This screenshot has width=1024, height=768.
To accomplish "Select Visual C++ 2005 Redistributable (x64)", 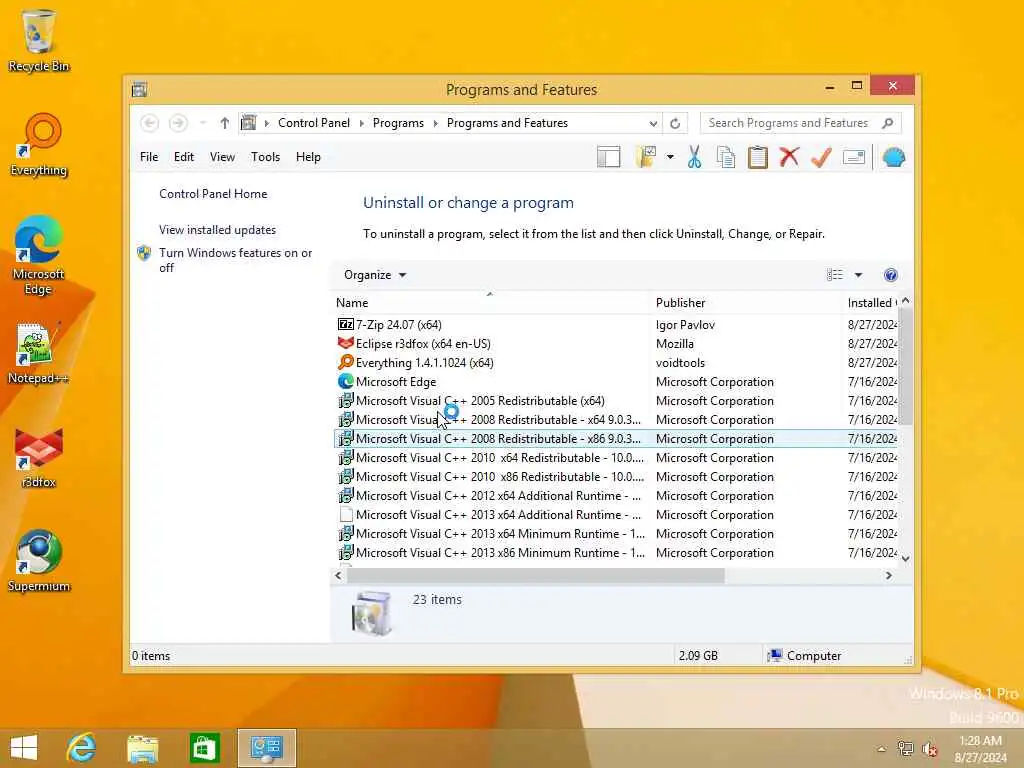I will [x=480, y=400].
